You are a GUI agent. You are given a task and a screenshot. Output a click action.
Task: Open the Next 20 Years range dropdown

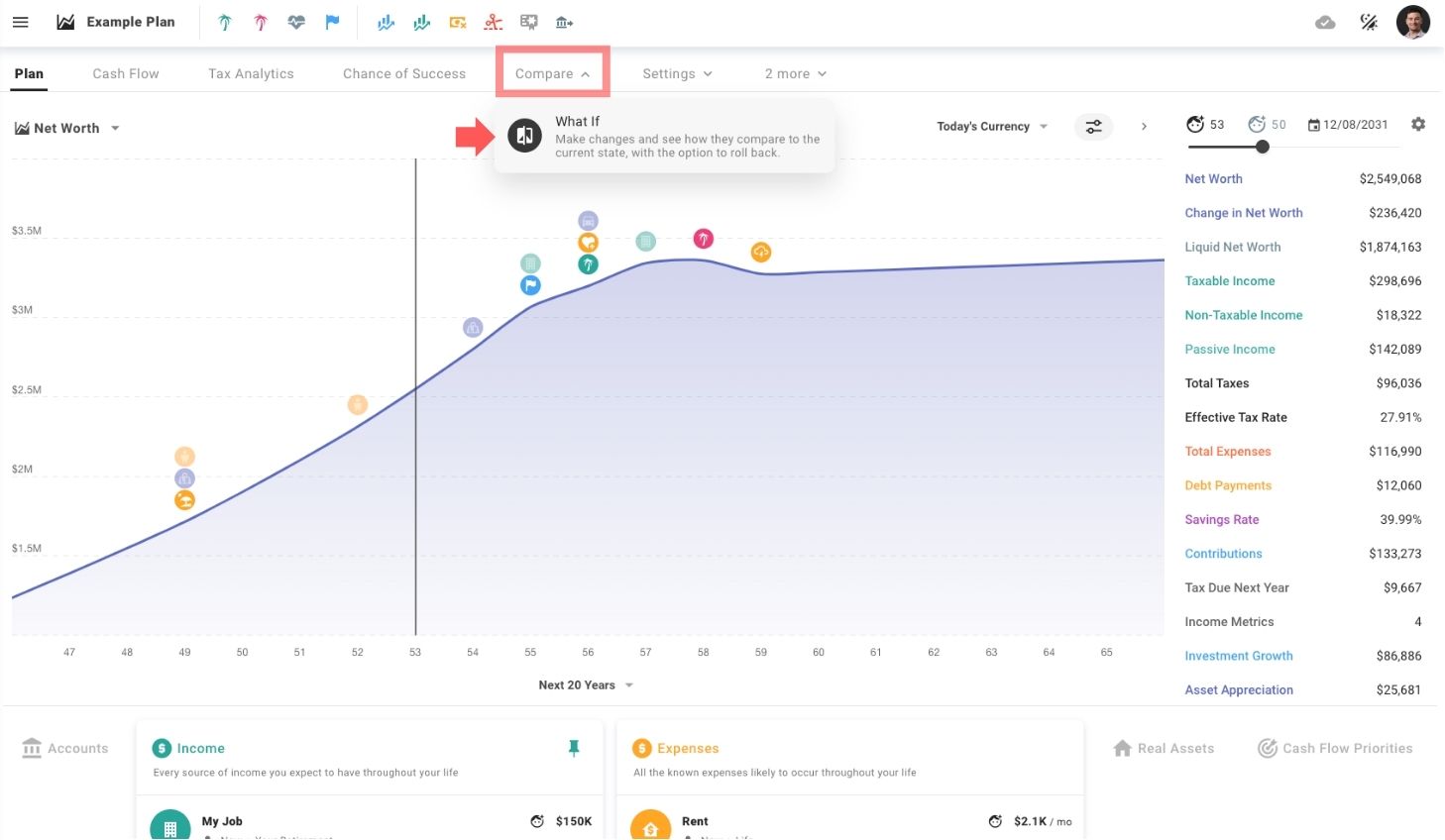(585, 685)
